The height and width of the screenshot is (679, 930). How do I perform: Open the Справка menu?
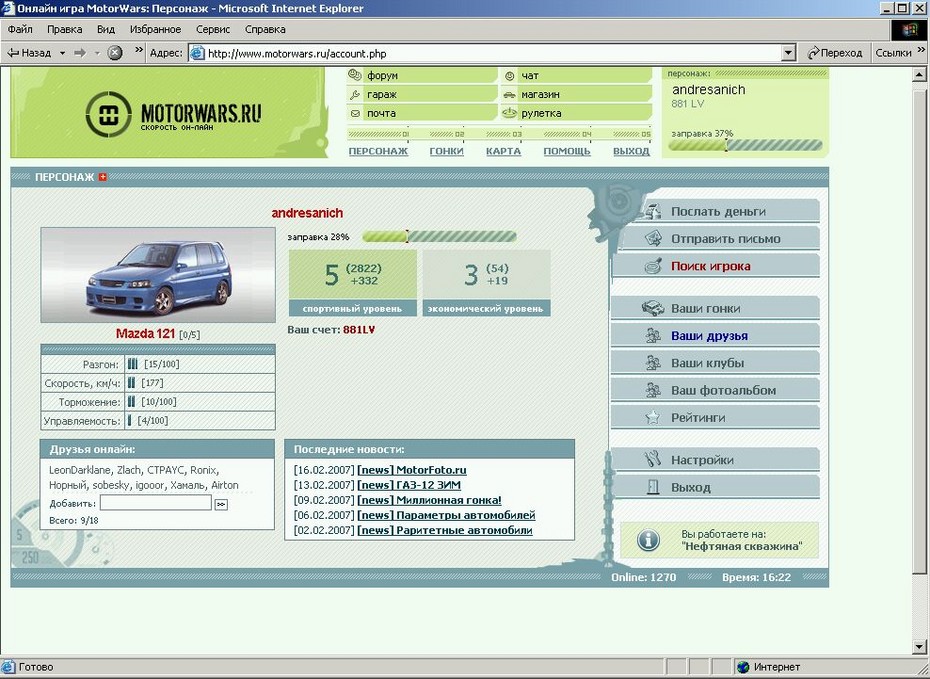pyautogui.click(x=265, y=29)
